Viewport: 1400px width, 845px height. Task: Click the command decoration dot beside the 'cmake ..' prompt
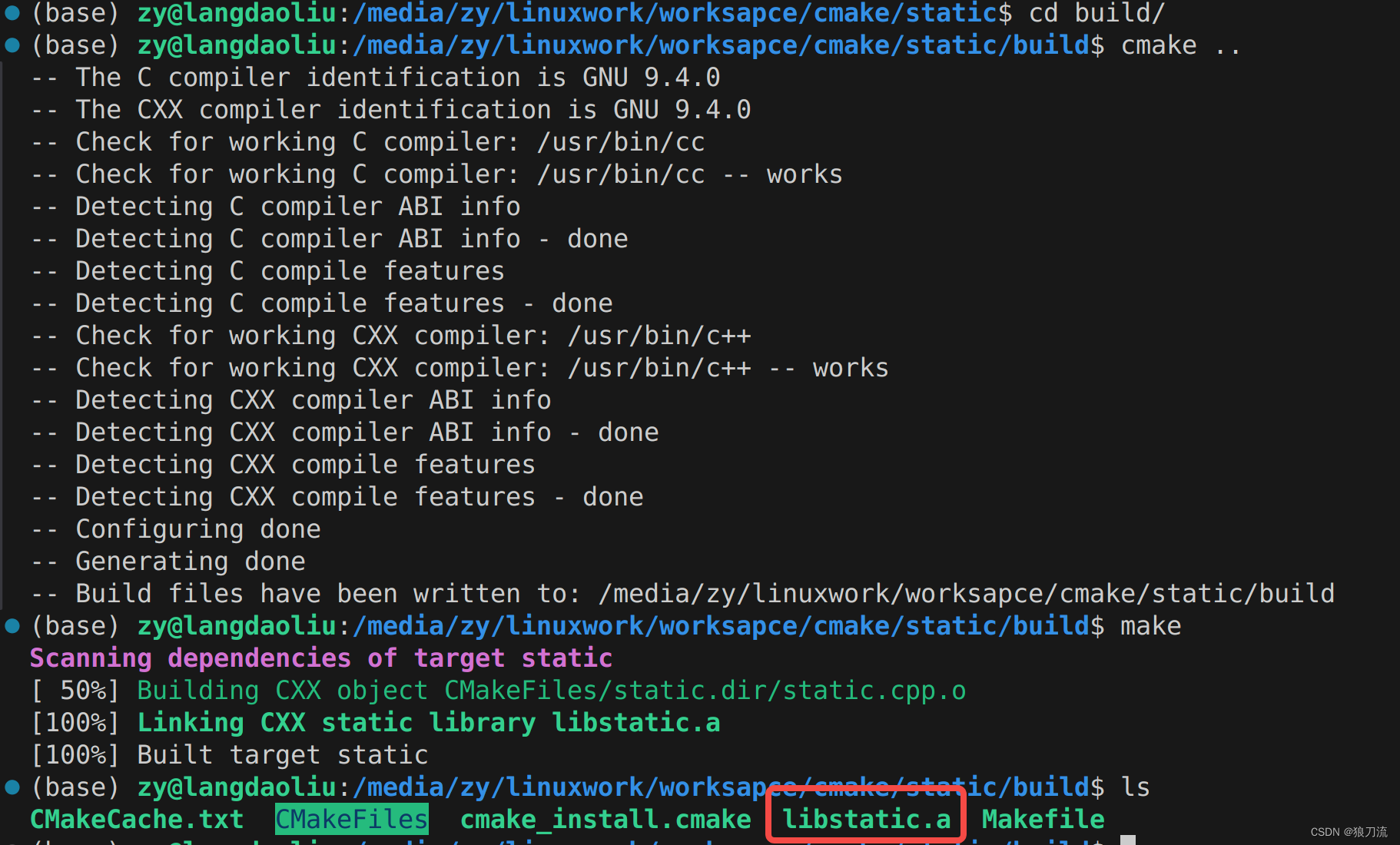point(12,45)
